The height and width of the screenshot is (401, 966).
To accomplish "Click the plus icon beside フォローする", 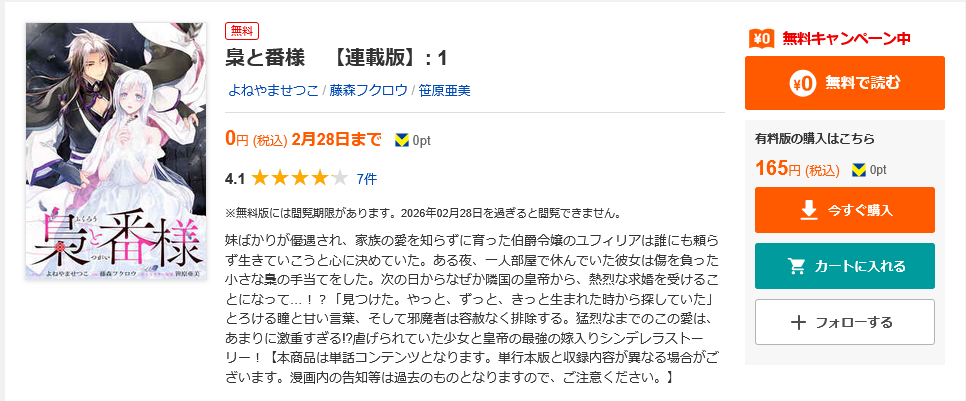I will (x=798, y=322).
